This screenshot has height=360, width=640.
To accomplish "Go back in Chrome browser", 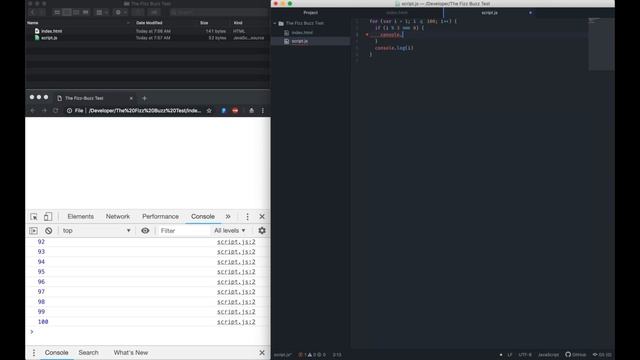I will [33, 111].
